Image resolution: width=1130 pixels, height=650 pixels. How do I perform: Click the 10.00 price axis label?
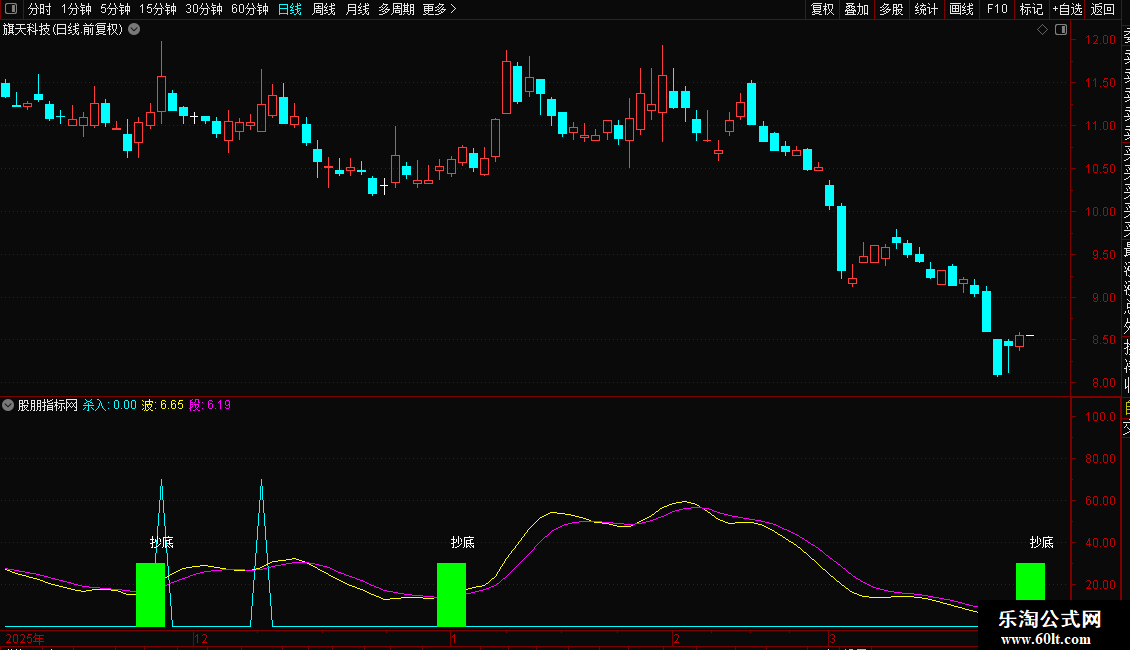tap(1100, 212)
